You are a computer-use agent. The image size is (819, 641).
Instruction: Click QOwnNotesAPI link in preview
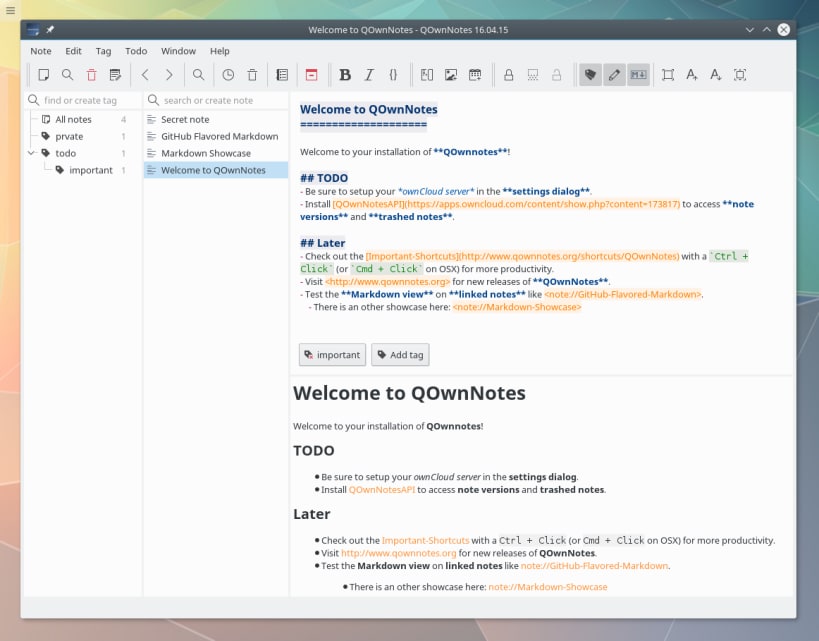coord(382,490)
